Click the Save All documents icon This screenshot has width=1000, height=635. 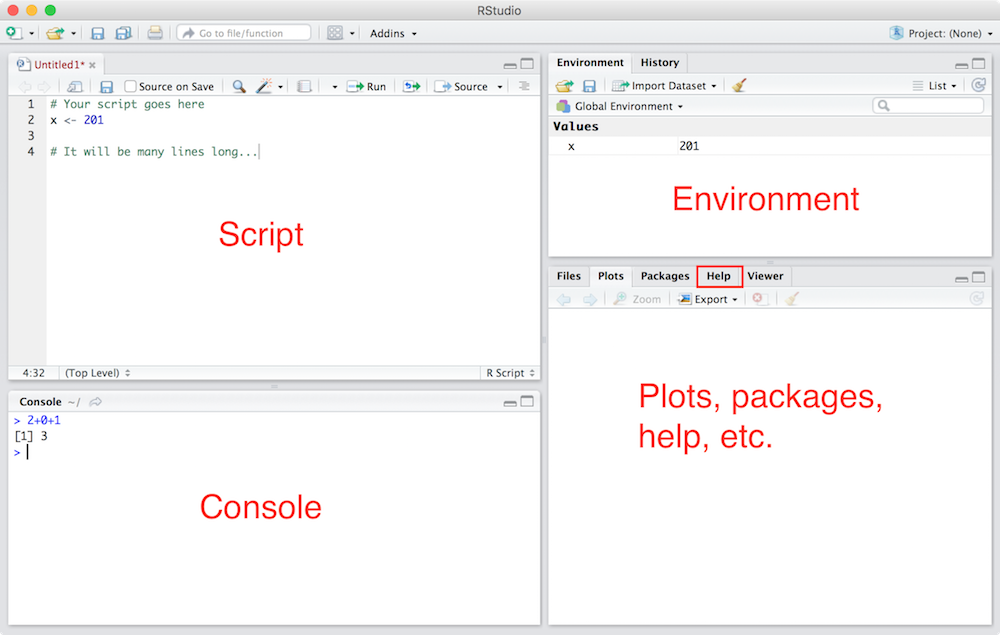pos(123,33)
